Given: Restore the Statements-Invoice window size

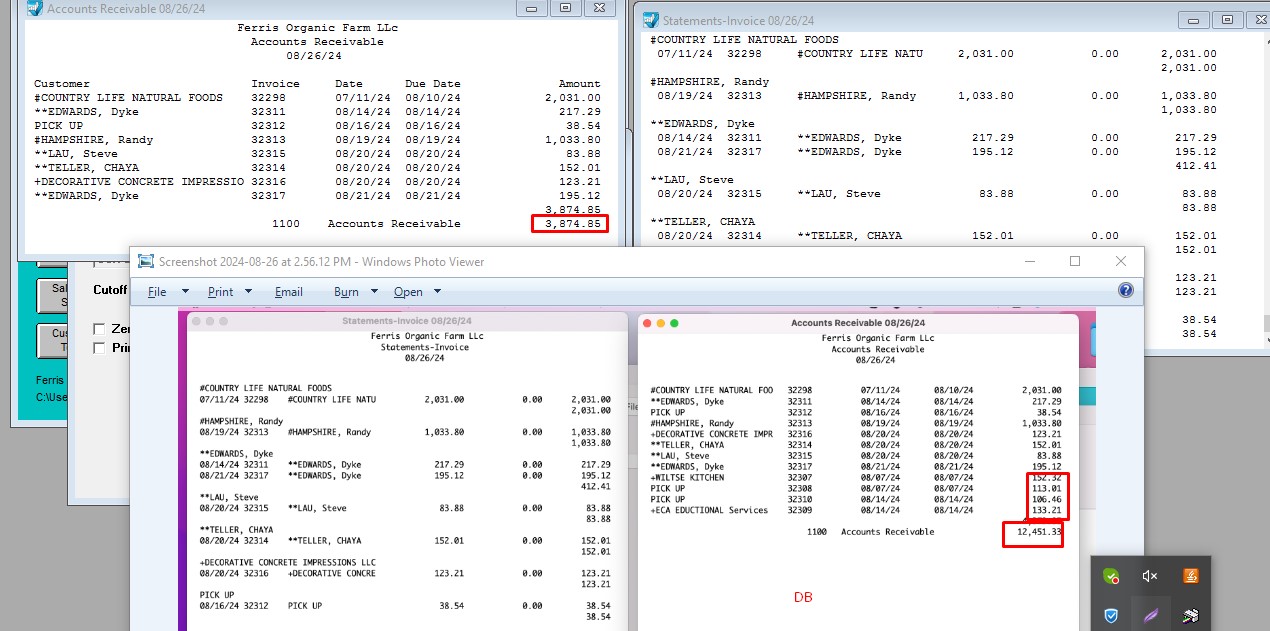Looking at the screenshot, I should (1227, 19).
